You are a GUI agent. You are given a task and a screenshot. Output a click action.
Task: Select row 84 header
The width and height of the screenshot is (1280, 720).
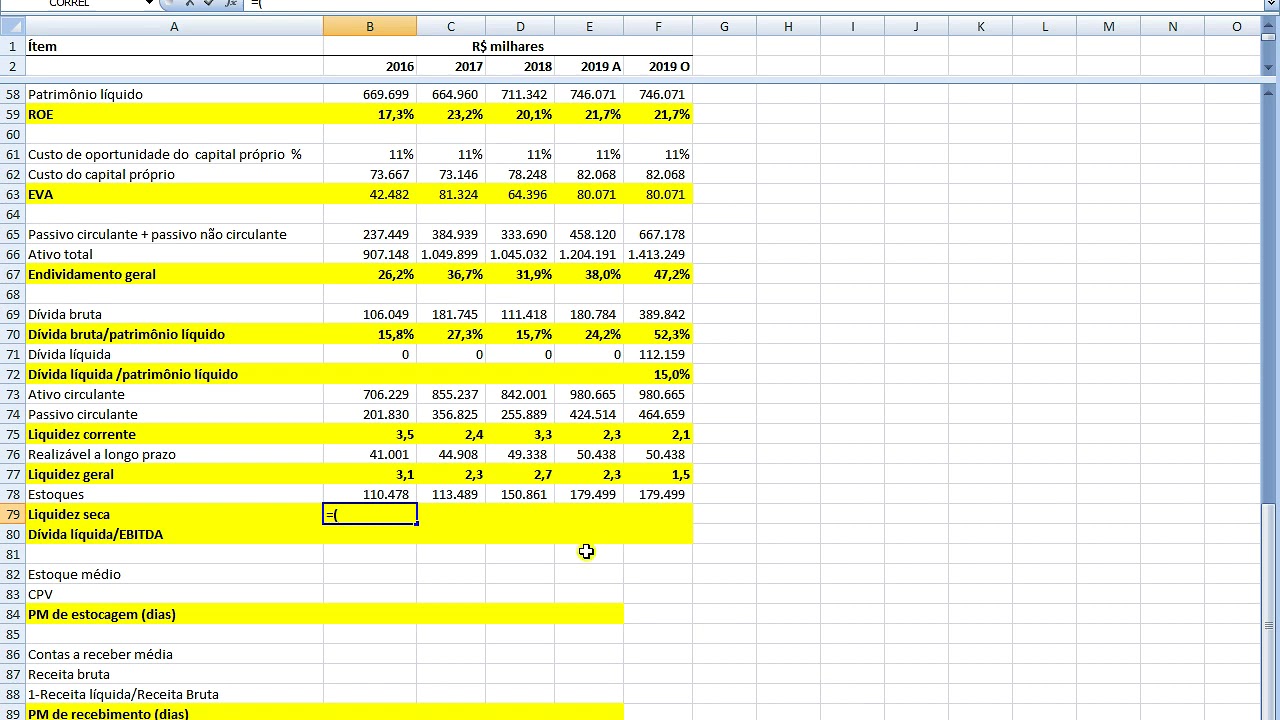12,614
